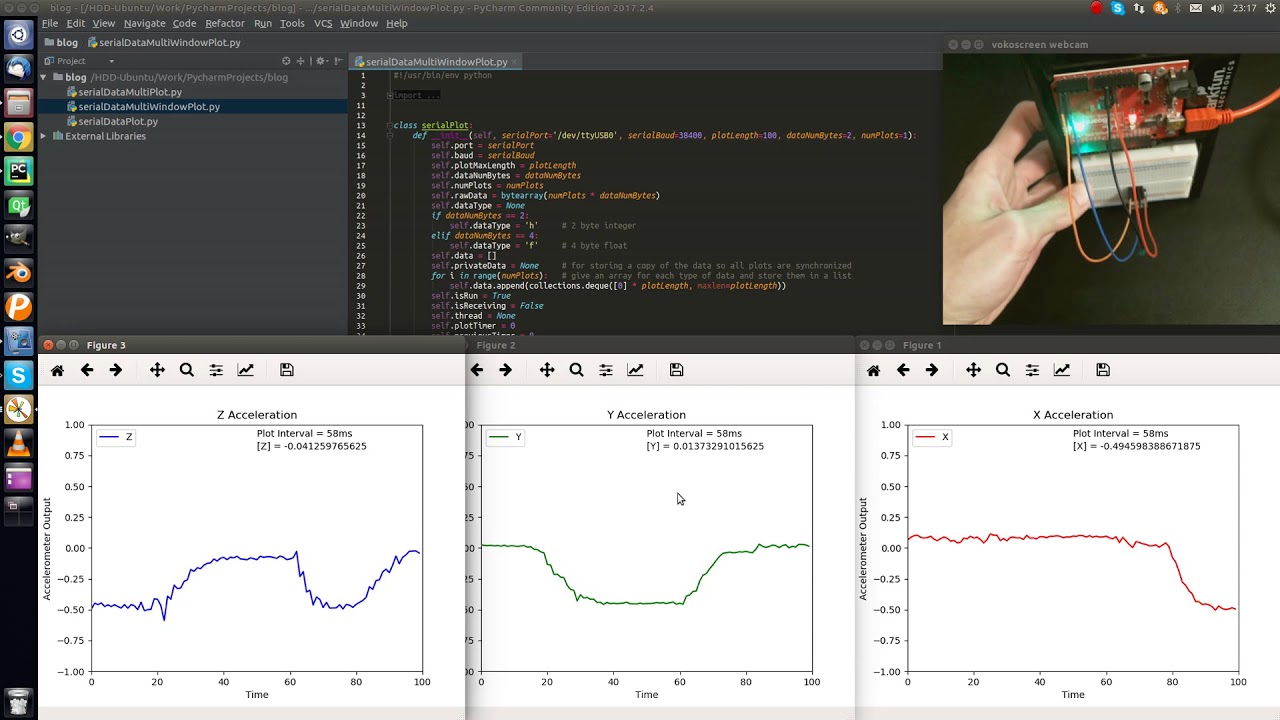This screenshot has height=720, width=1280.
Task: Open Configure subplots in Figure 1
Action: coord(1032,370)
